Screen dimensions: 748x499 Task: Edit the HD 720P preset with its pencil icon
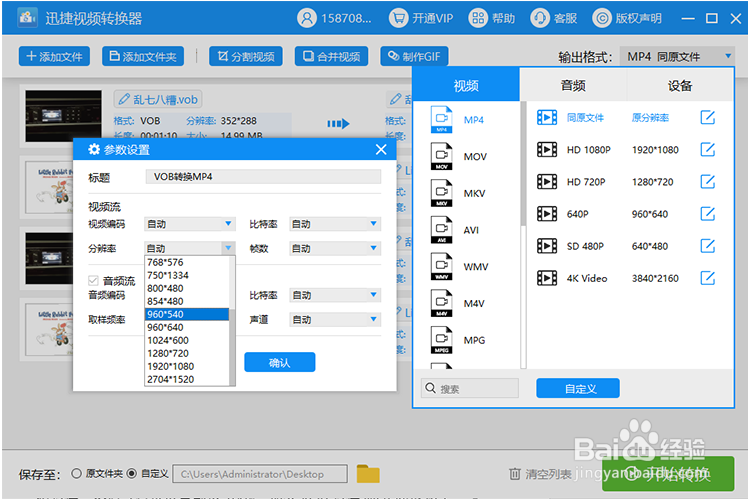point(707,182)
